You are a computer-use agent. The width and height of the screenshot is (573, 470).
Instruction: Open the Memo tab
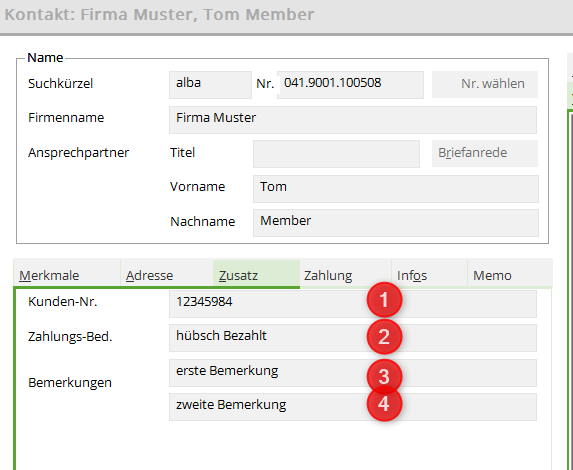pos(510,275)
